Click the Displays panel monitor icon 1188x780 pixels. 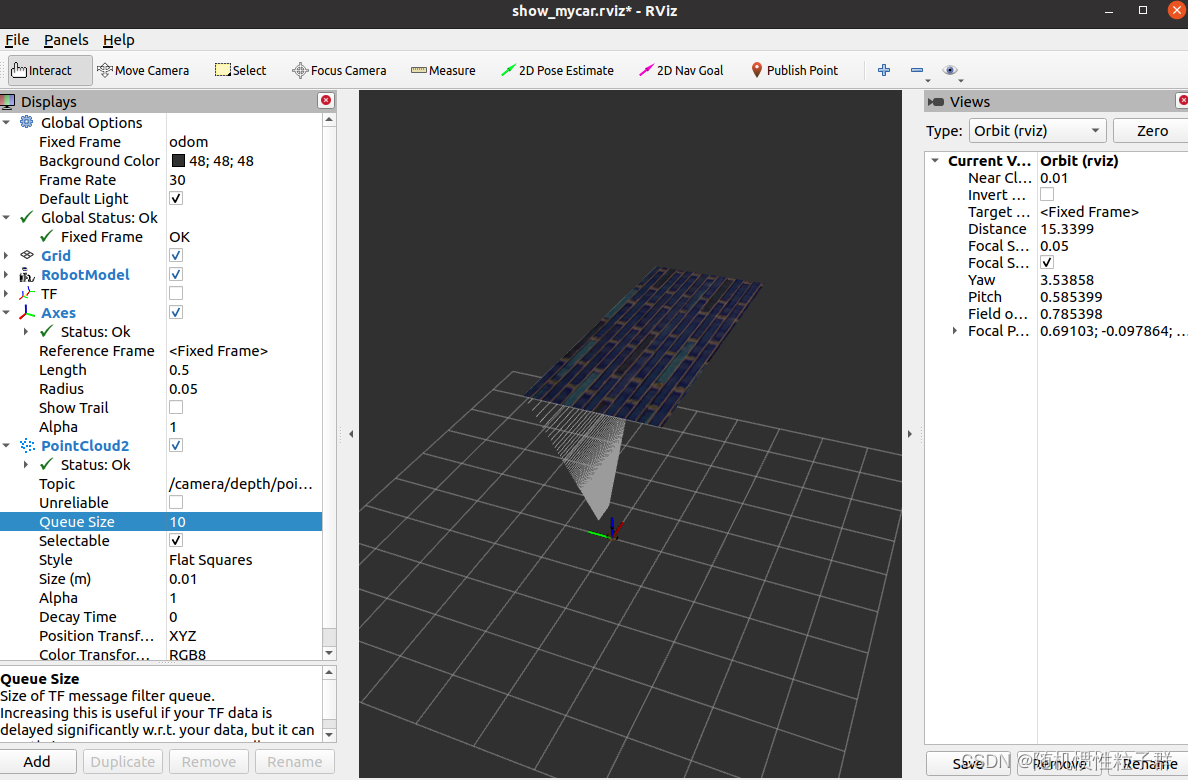[8, 101]
